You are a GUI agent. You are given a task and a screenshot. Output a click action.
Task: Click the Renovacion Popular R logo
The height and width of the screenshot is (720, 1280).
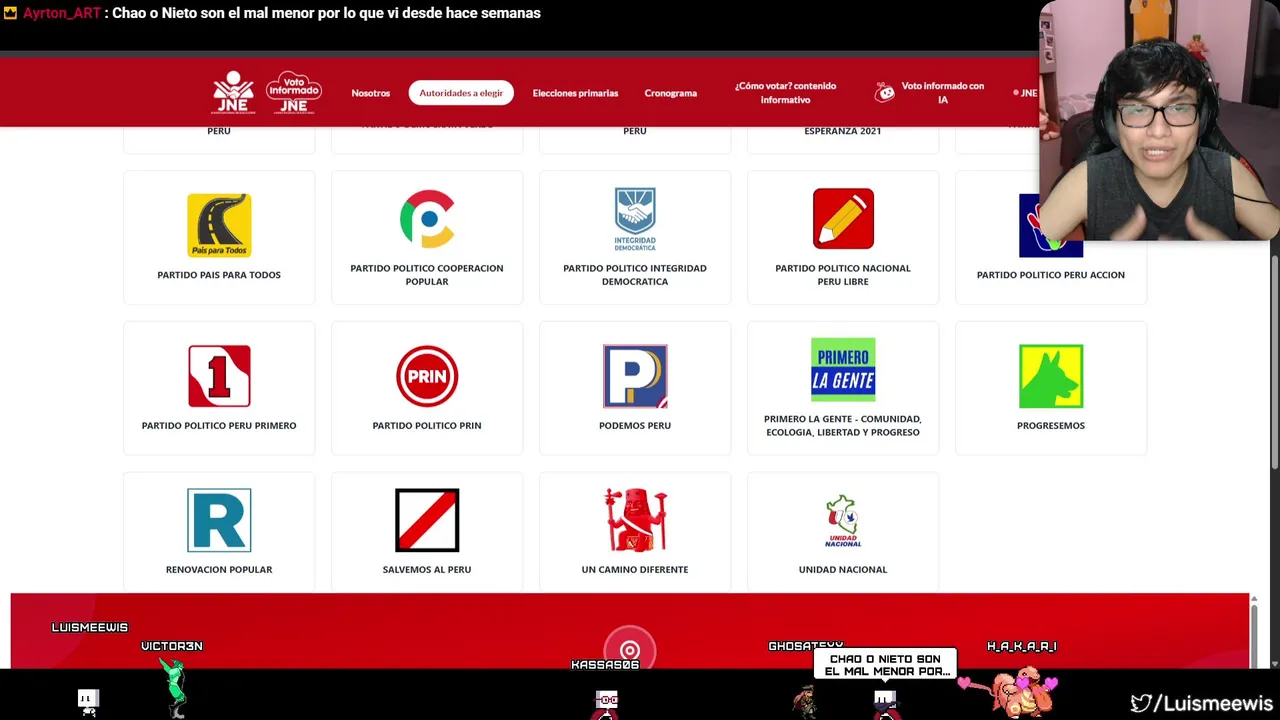click(219, 520)
